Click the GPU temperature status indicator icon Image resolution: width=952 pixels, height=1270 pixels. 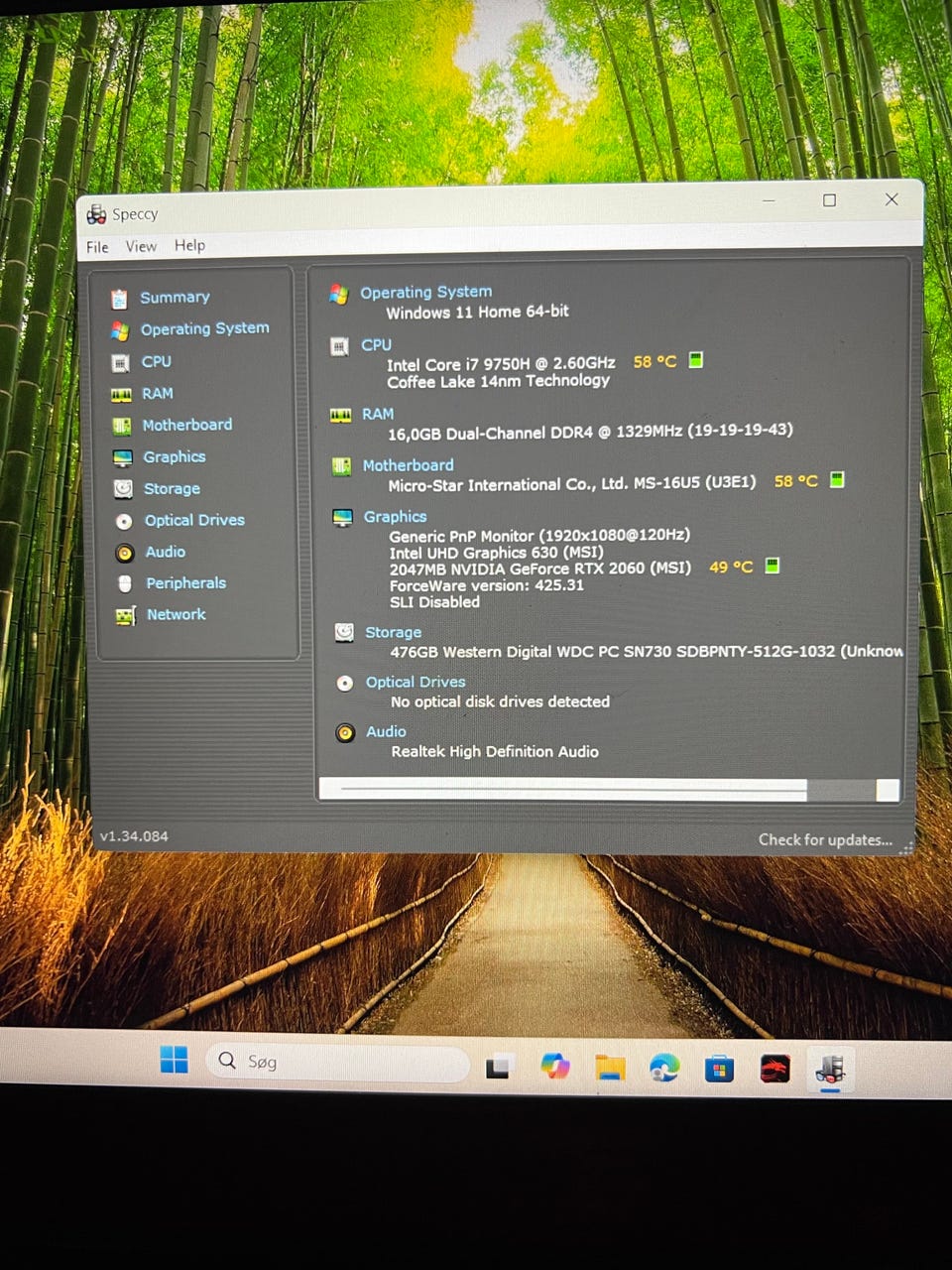773,566
